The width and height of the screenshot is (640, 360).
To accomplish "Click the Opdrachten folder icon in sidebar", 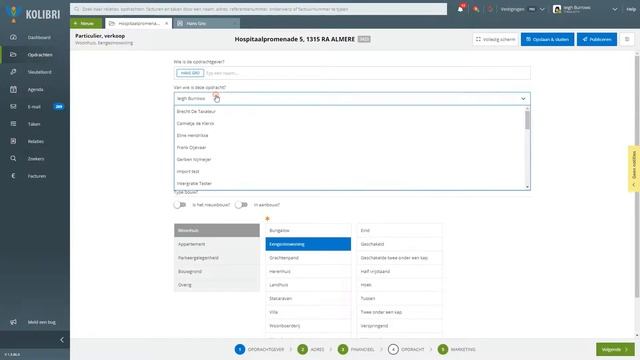I will pos(13,54).
